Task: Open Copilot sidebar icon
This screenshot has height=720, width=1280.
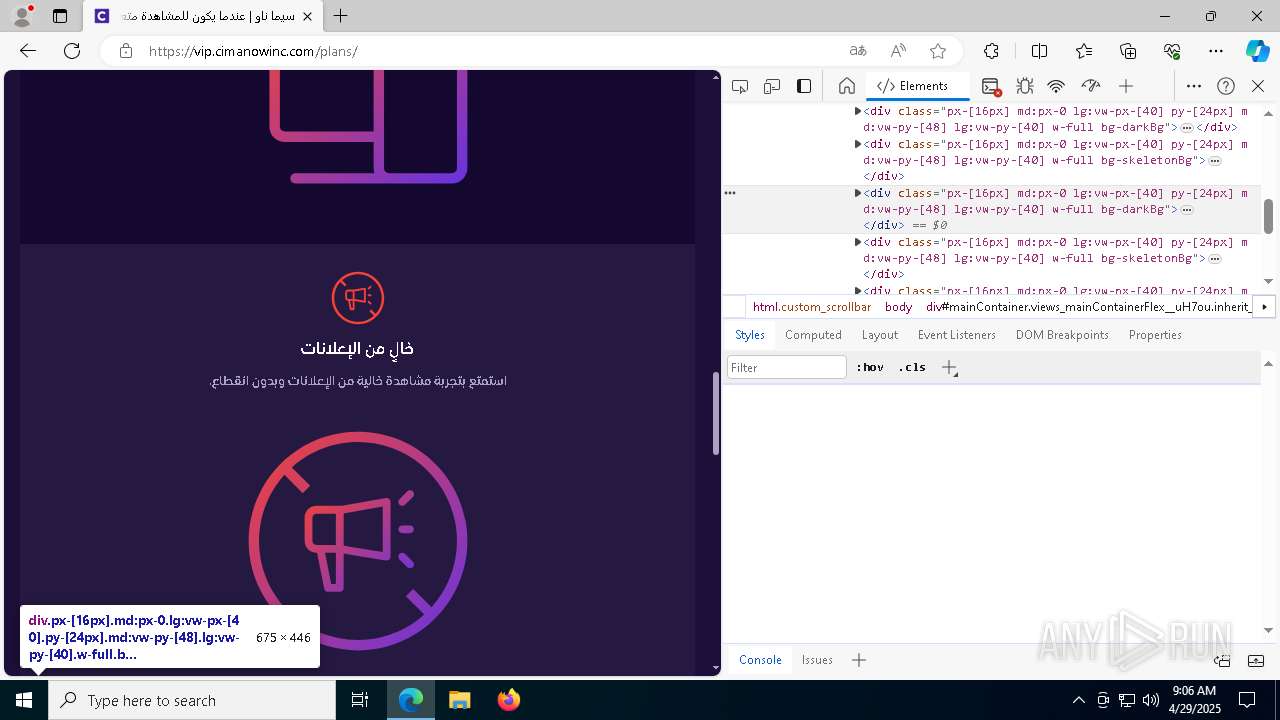Action: tap(1257, 51)
